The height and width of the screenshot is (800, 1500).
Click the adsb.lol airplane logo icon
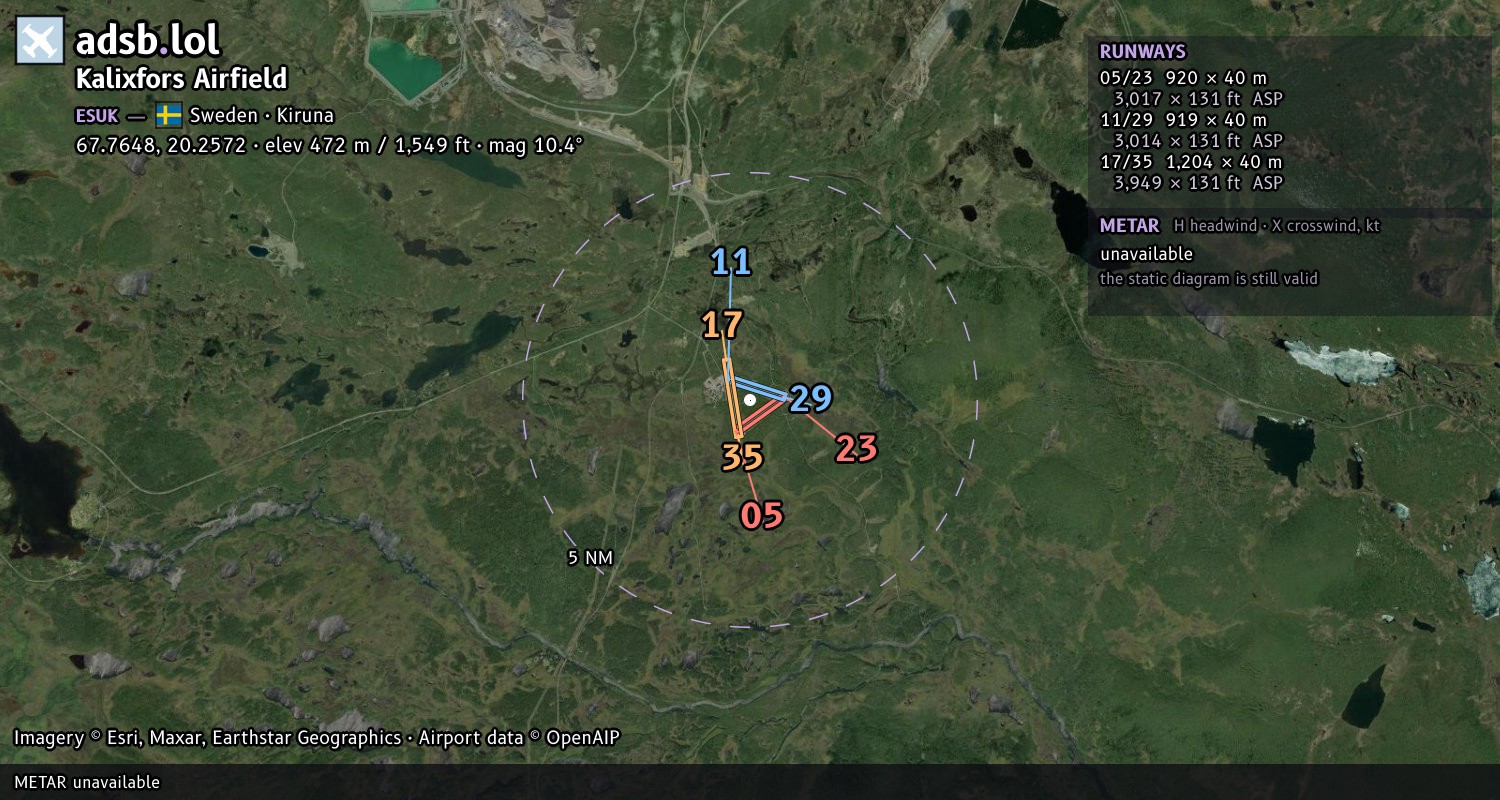40,40
